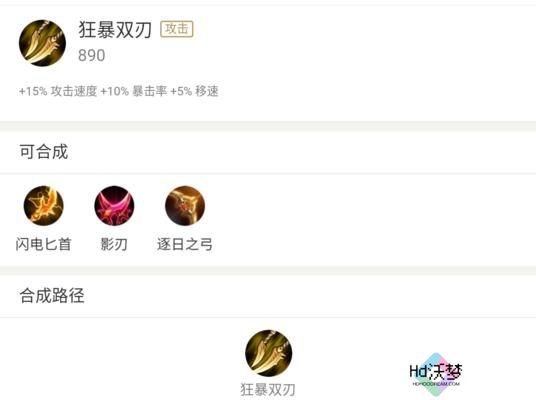Image resolution: width=536 pixels, height=400 pixels.
Task: Click the 闪电匕首 name label
Action: point(43,244)
